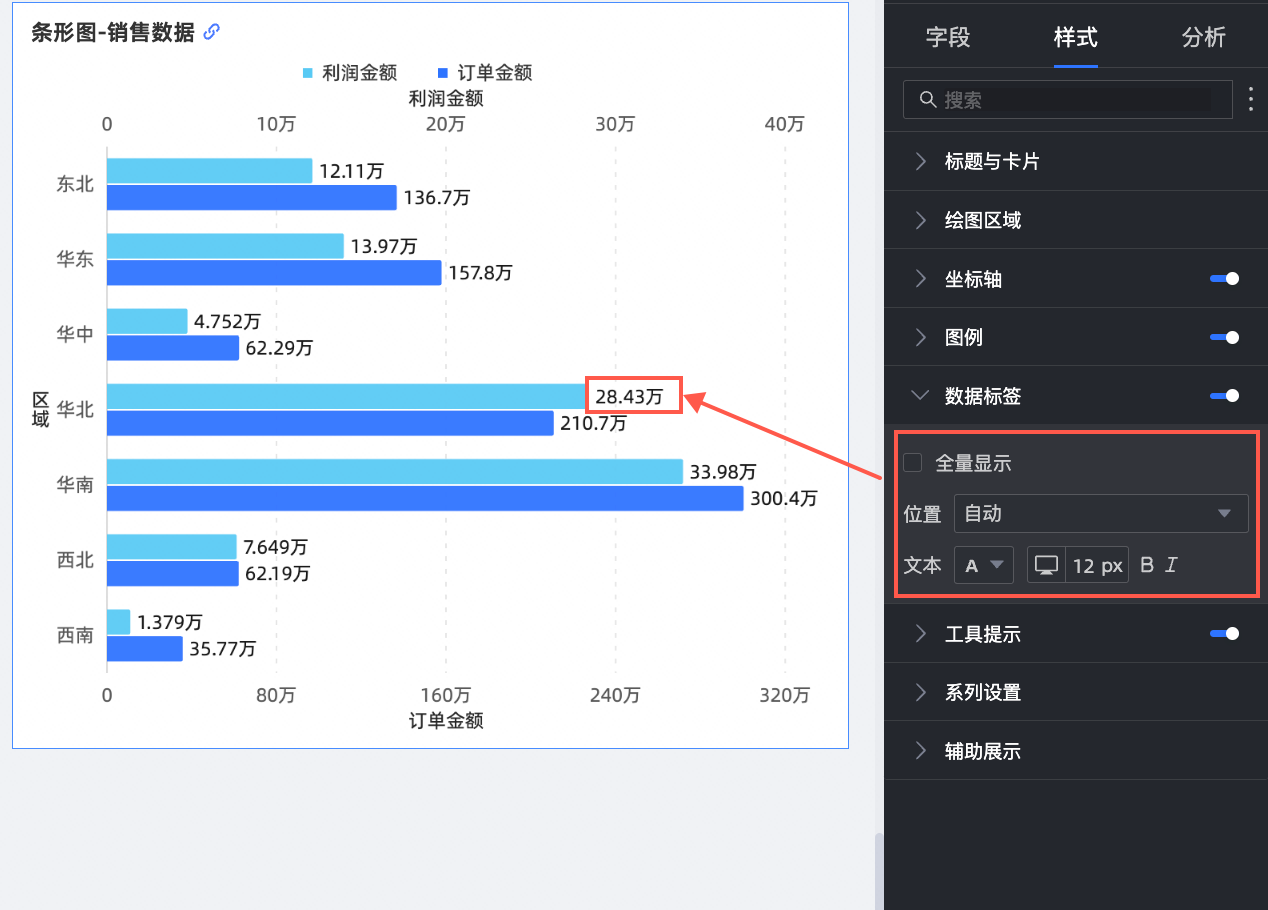Viewport: 1268px width, 910px height.
Task: Expand the 标题与卡片 section
Action: coord(991,162)
